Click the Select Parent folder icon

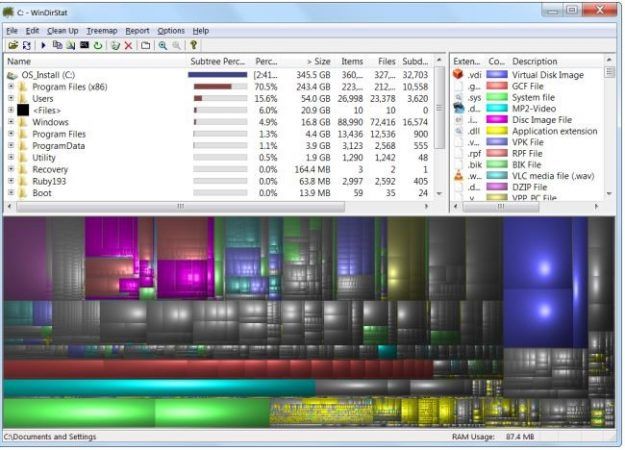[x=145, y=45]
